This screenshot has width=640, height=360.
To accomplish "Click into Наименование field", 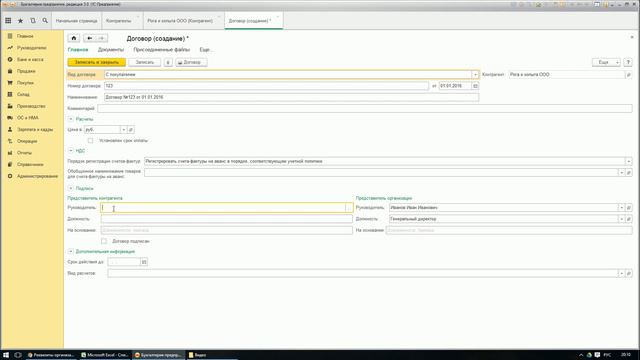I will point(291,98).
